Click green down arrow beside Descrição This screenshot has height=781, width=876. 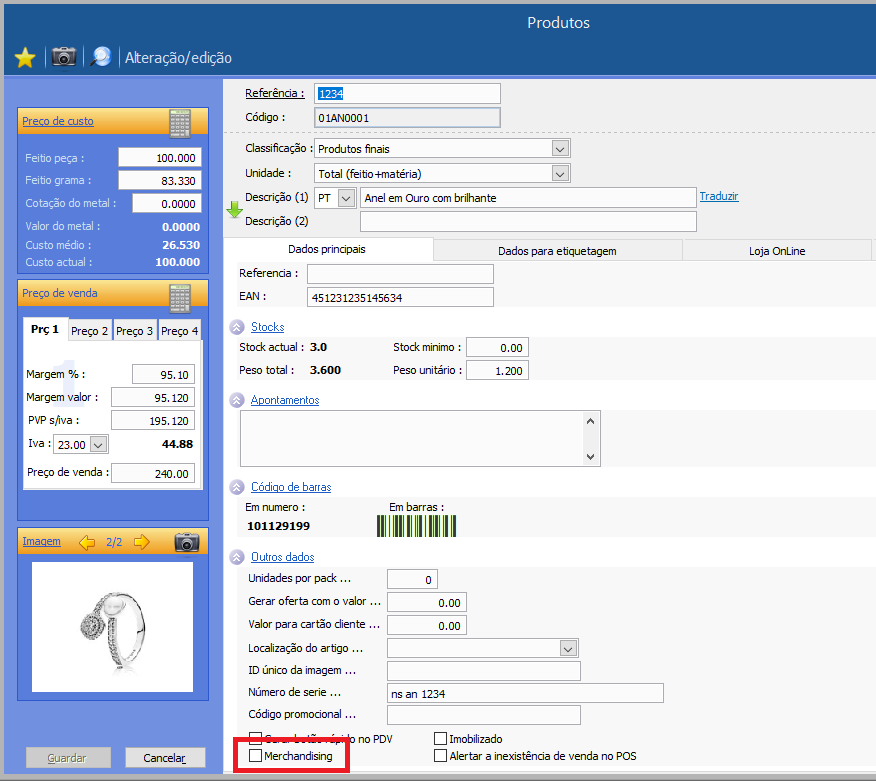234,209
